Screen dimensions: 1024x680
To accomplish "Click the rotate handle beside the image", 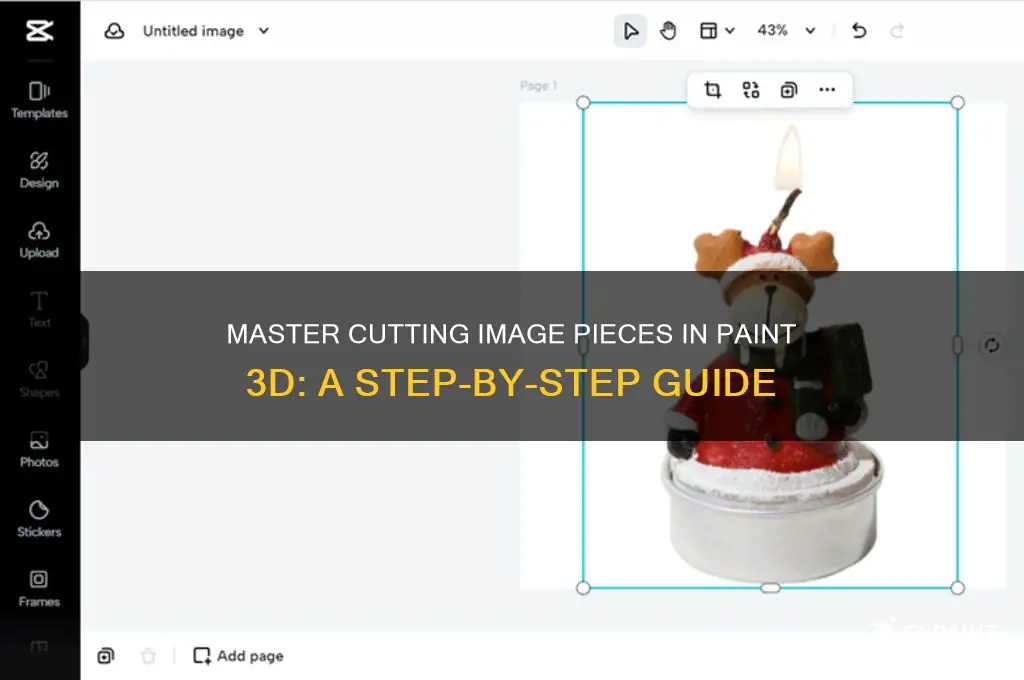I will [991, 345].
